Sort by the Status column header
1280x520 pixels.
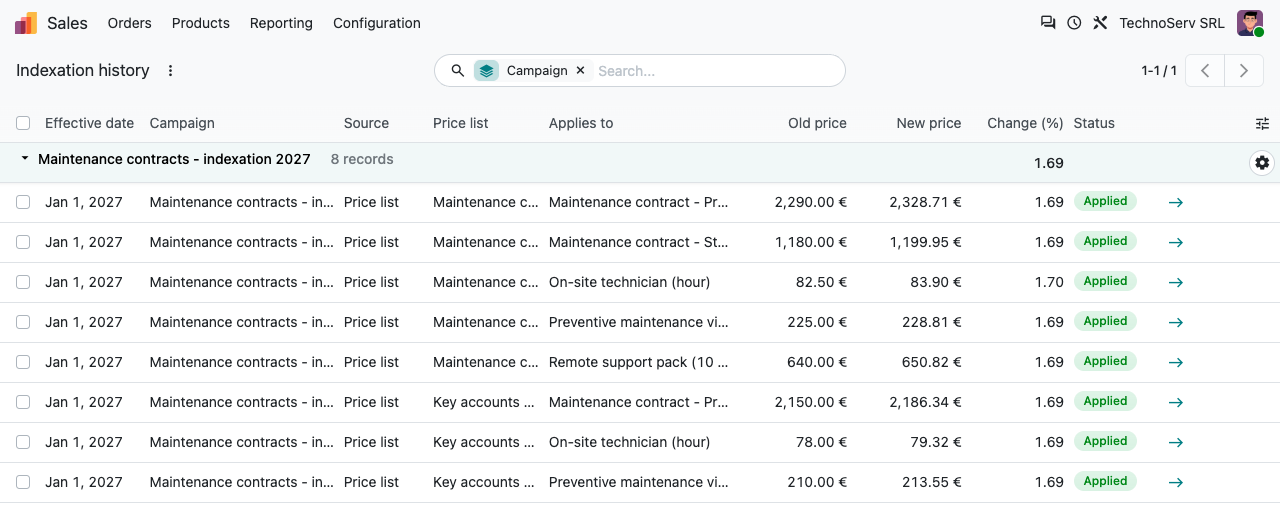coord(1094,123)
